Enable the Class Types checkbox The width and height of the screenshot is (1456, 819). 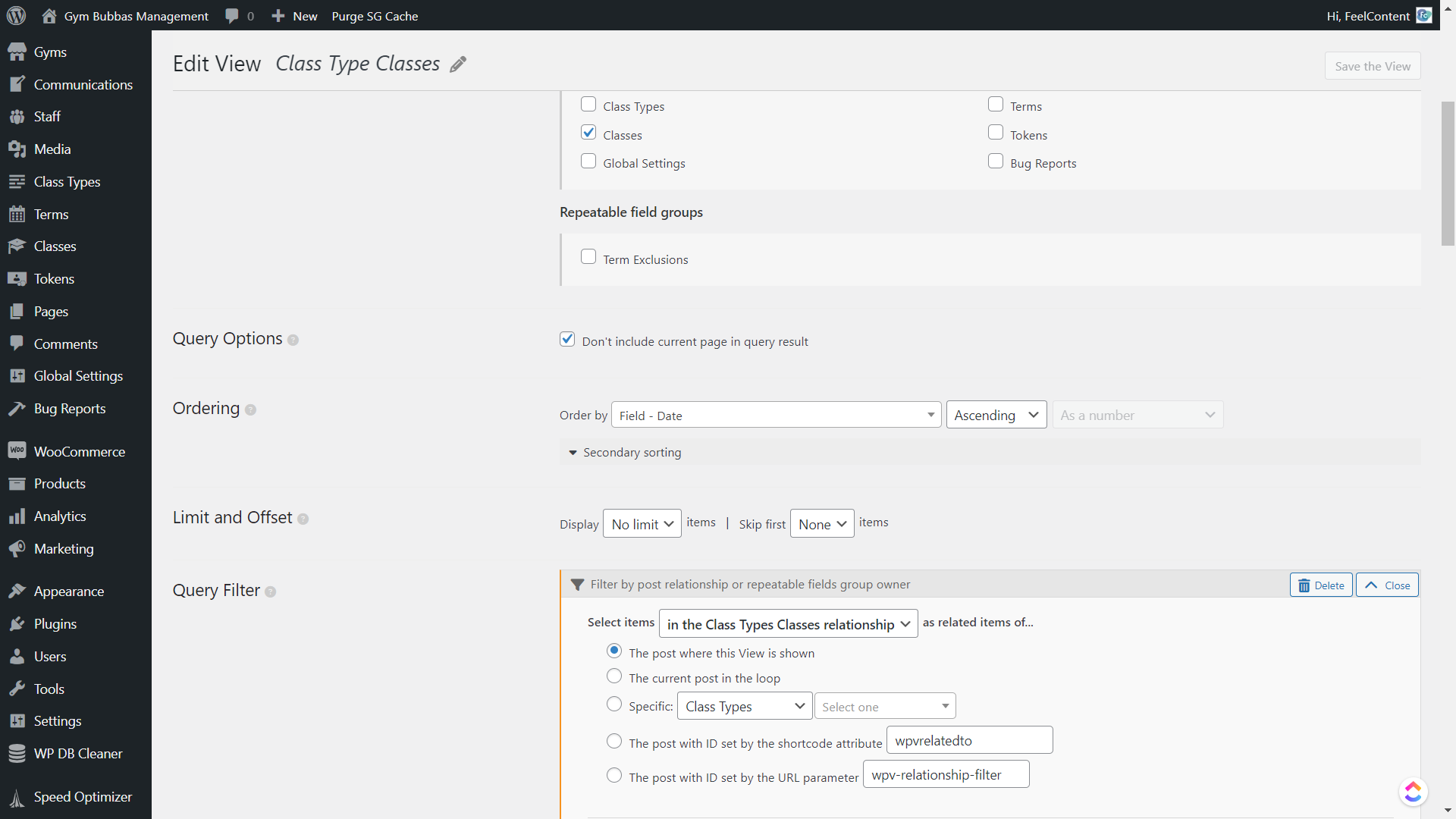click(588, 105)
